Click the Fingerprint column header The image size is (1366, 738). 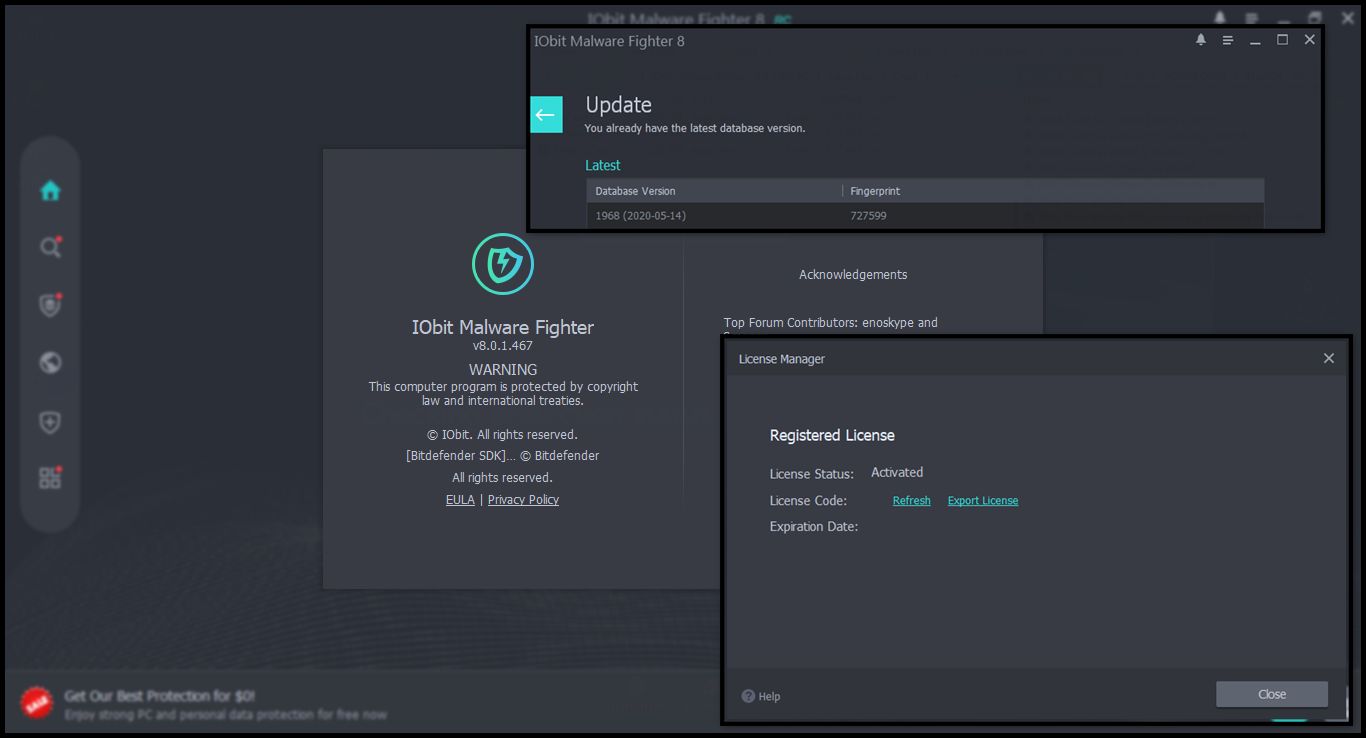tap(1053, 191)
